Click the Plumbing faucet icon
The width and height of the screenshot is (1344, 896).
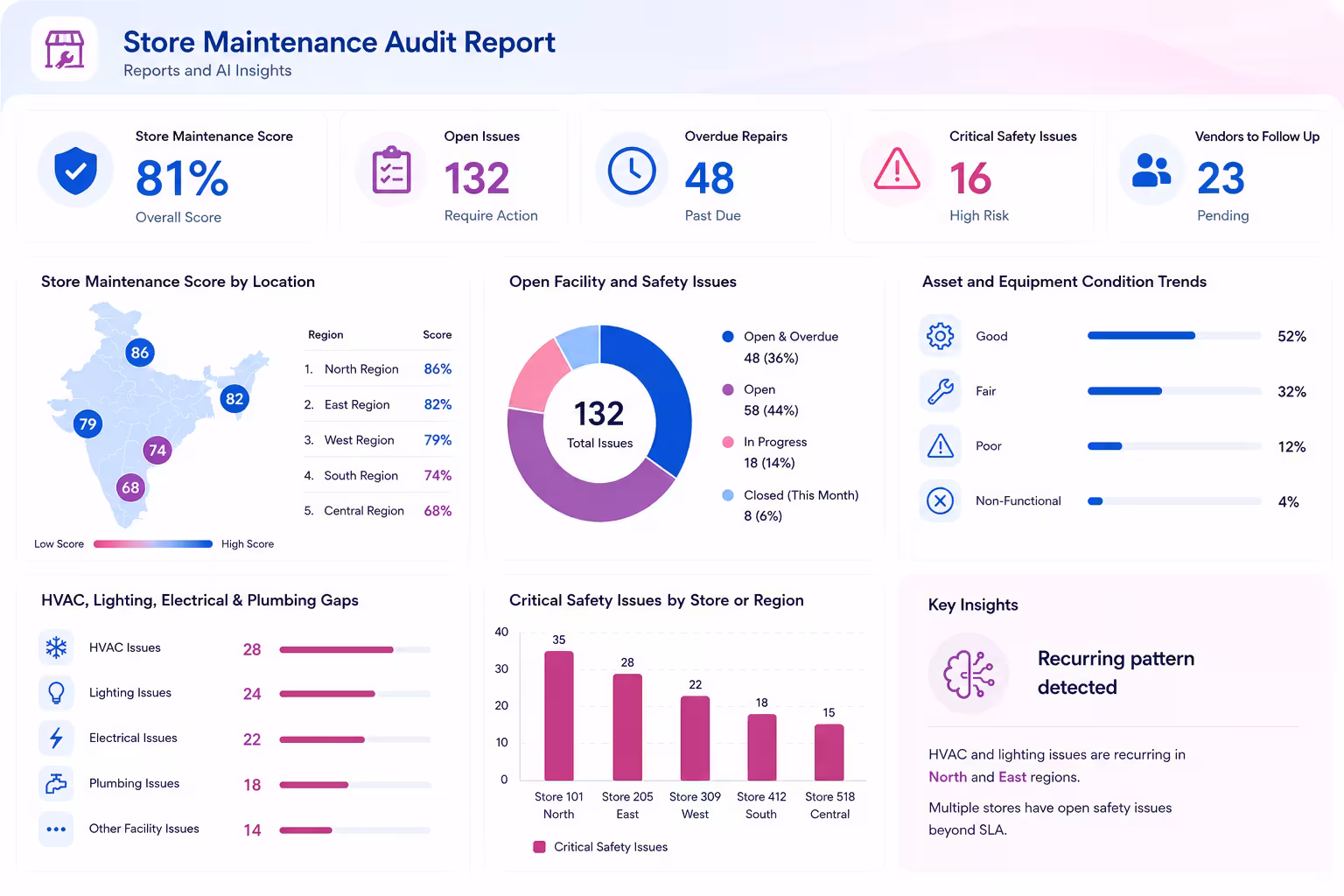[x=56, y=784]
